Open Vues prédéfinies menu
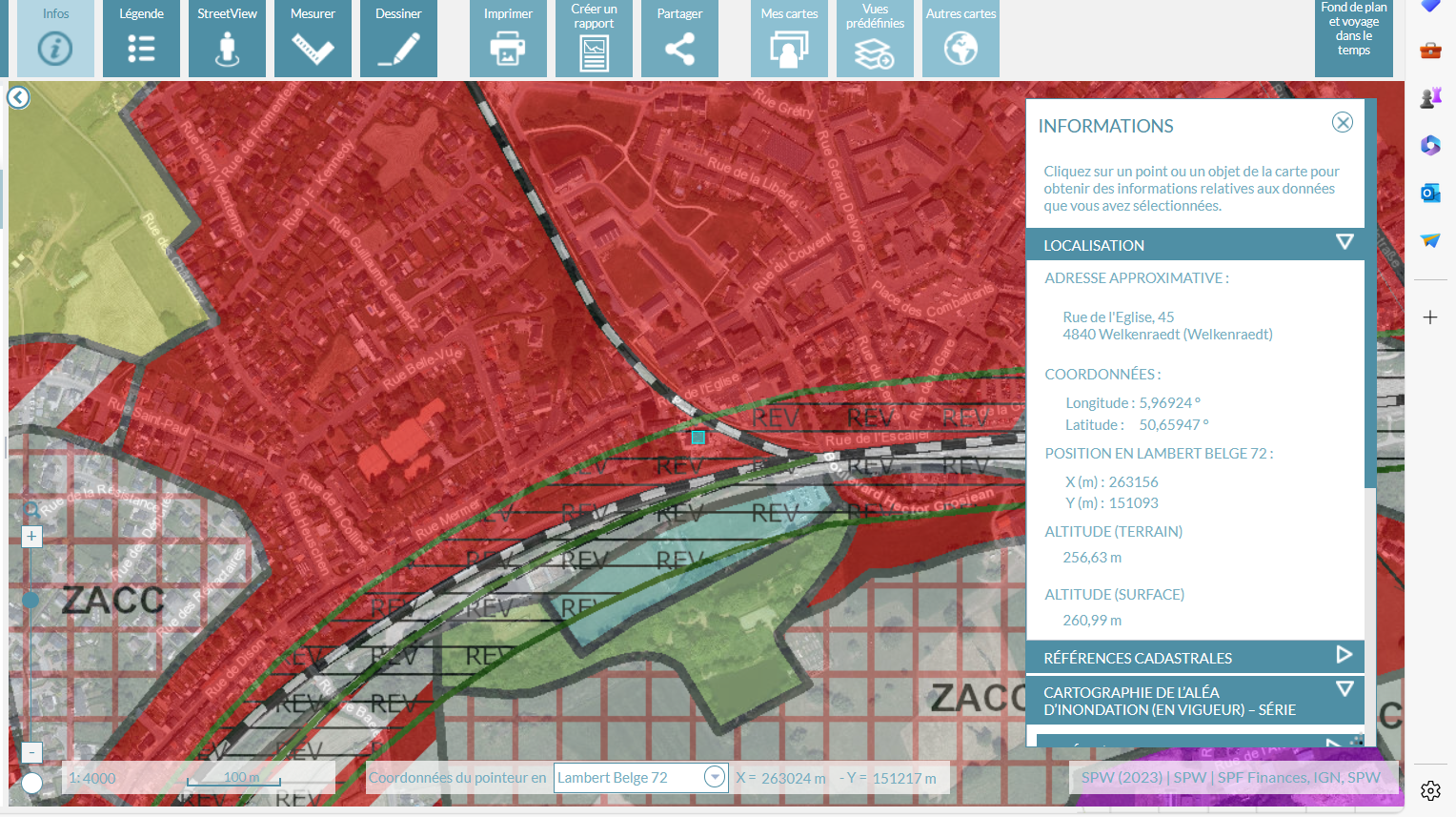The height and width of the screenshot is (817, 1456). click(875, 39)
